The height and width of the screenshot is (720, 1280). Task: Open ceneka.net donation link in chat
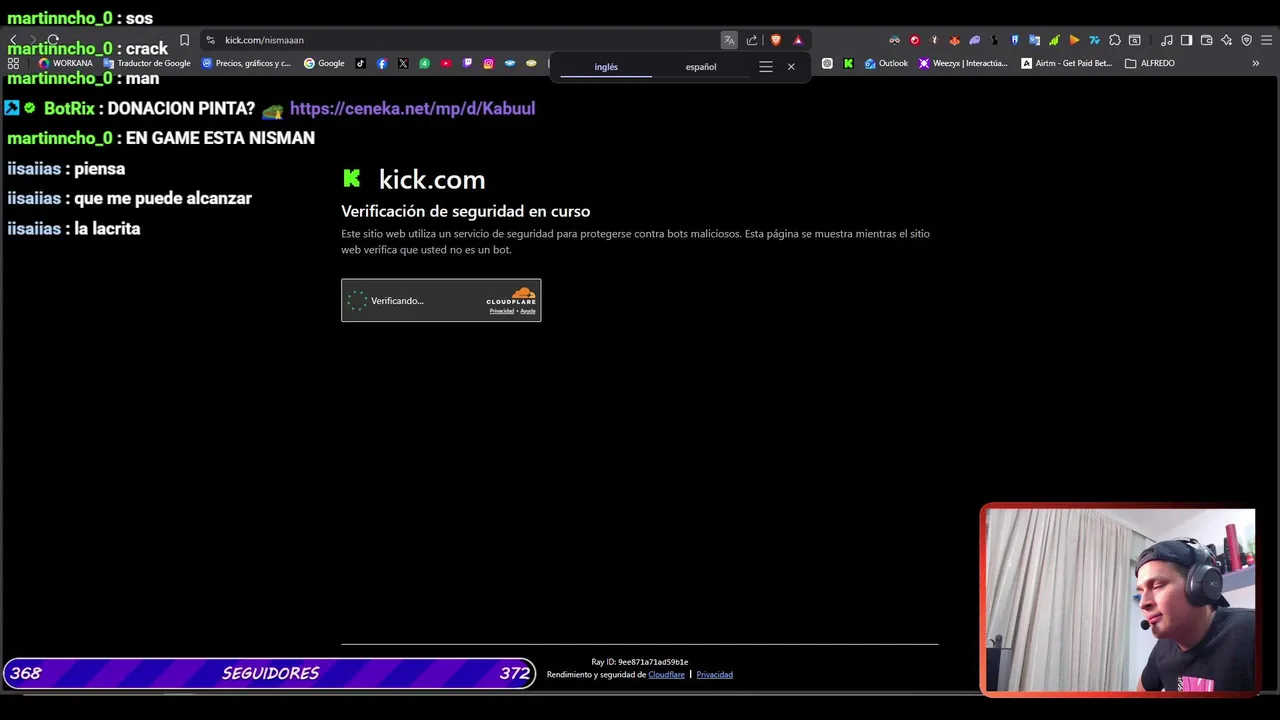pyautogui.click(x=412, y=108)
